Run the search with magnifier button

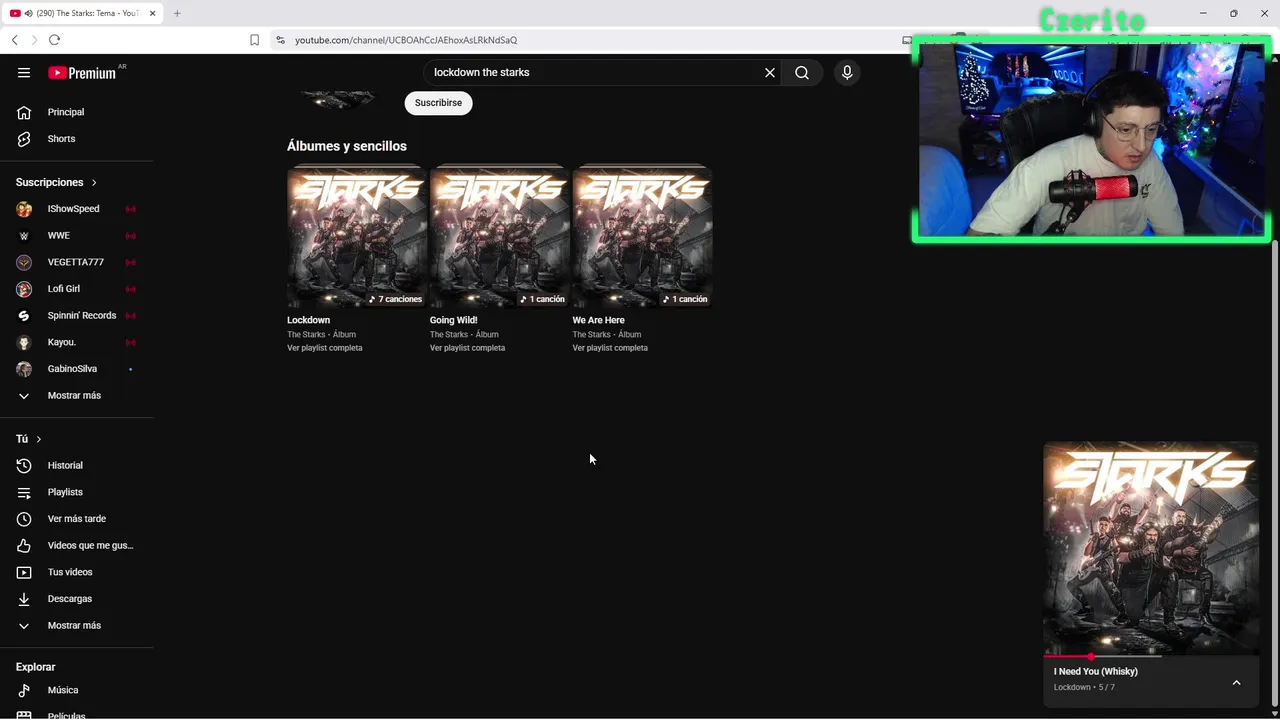(802, 72)
